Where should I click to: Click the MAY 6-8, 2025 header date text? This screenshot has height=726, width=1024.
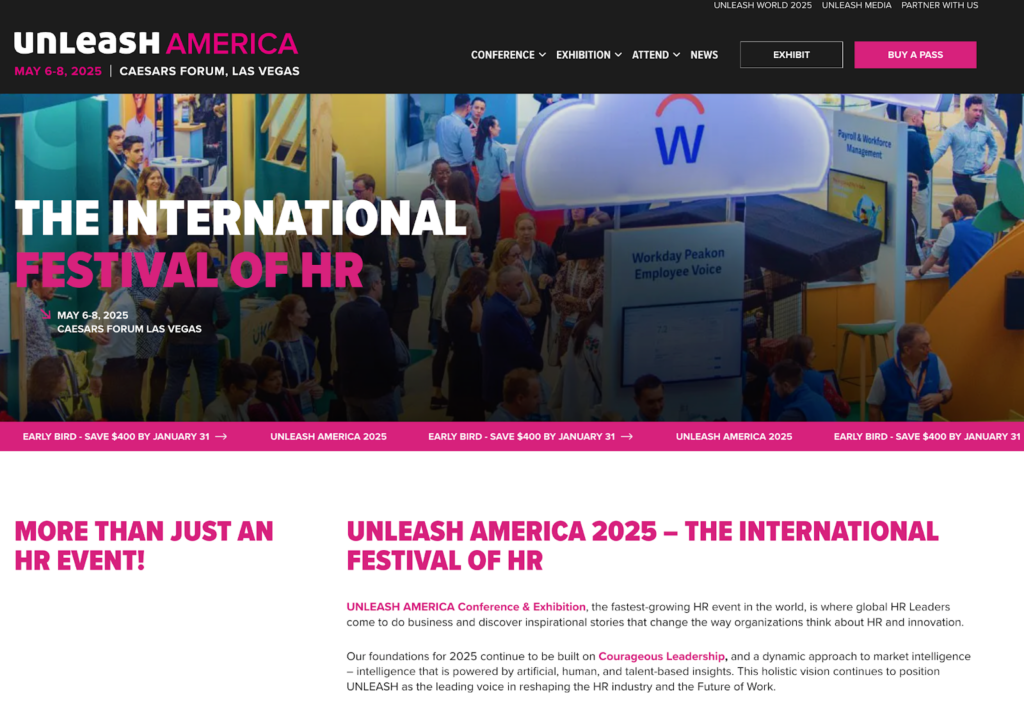click(58, 71)
